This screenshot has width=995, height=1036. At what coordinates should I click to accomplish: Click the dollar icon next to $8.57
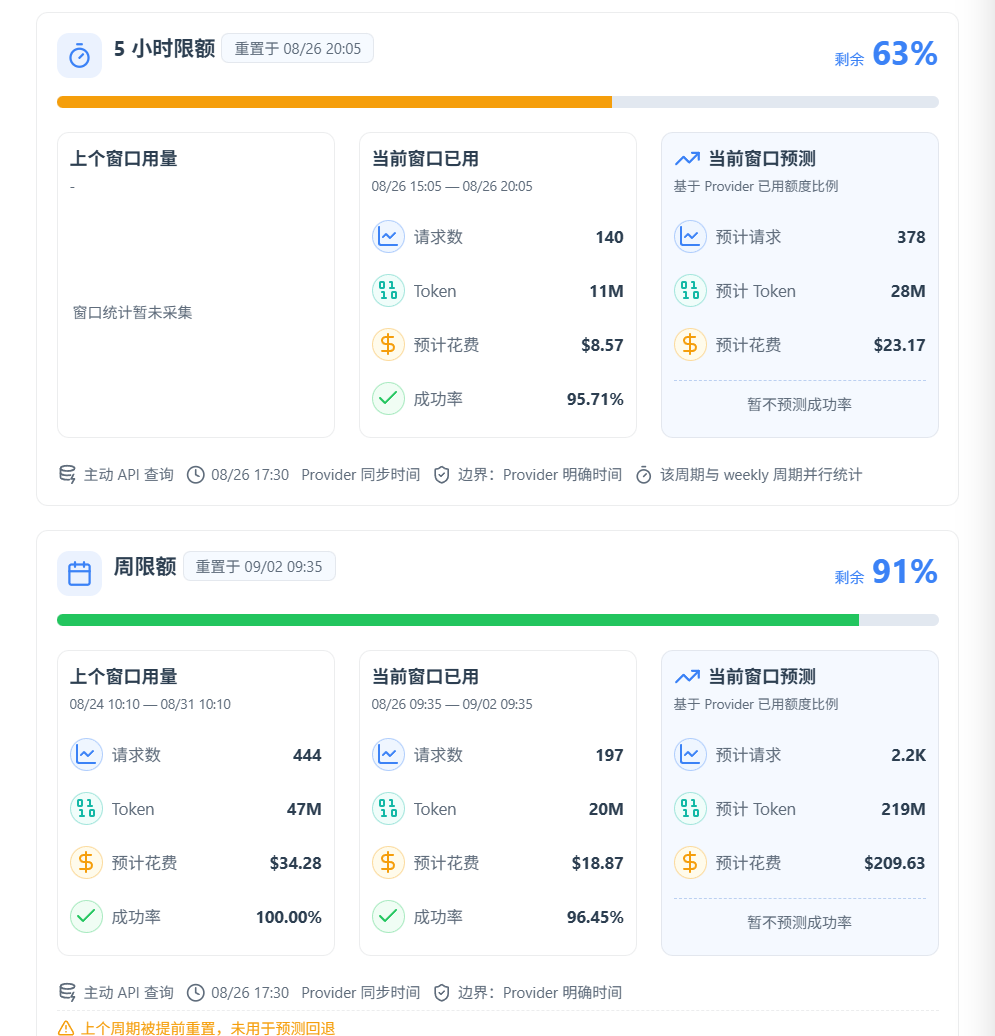coord(388,345)
